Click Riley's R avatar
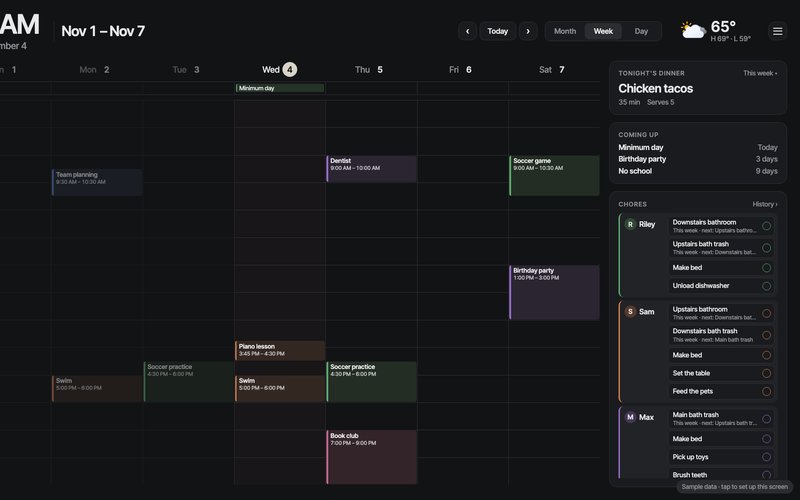 click(630, 224)
